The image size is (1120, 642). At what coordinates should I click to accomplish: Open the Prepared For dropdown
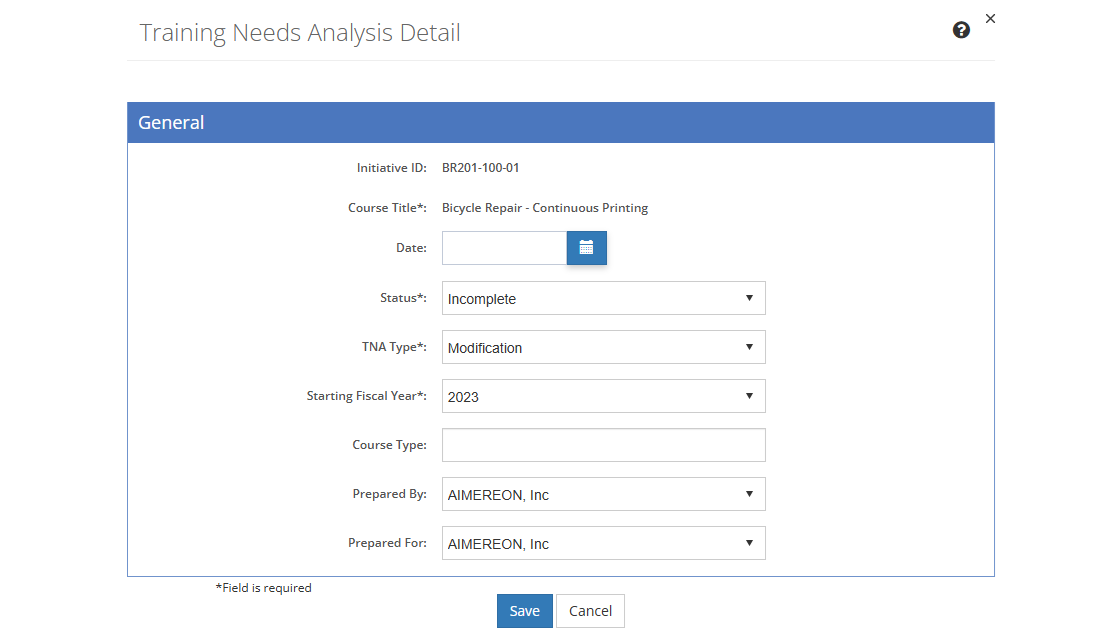[x=604, y=543]
